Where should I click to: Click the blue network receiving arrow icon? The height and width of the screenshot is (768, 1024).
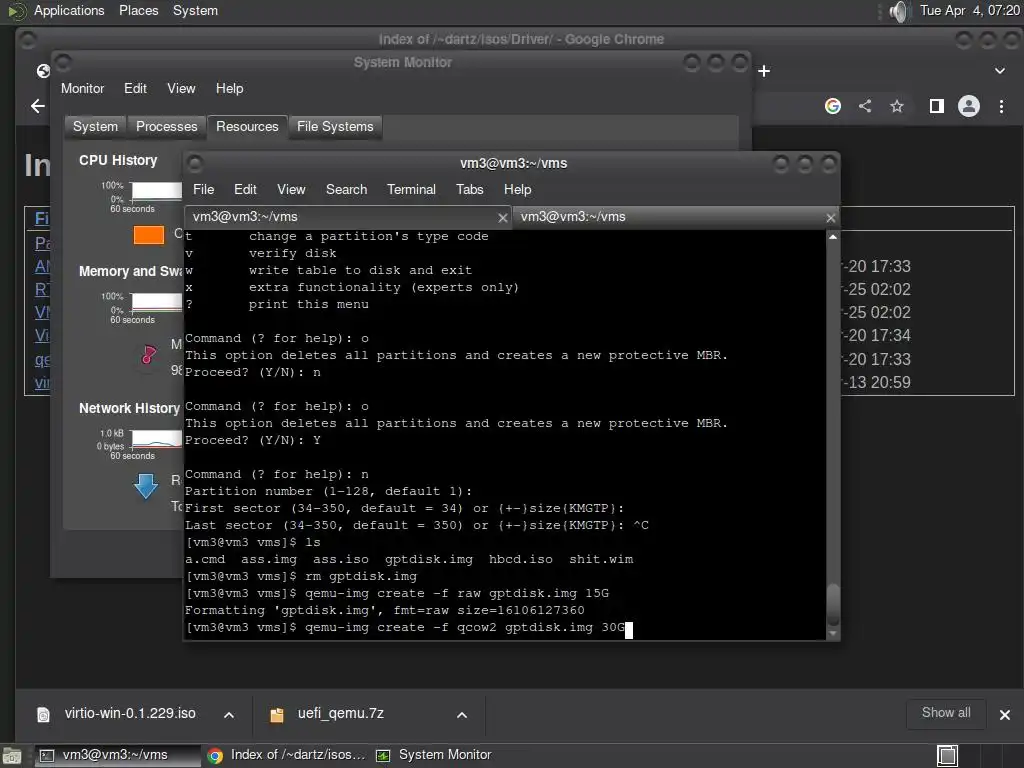point(146,486)
